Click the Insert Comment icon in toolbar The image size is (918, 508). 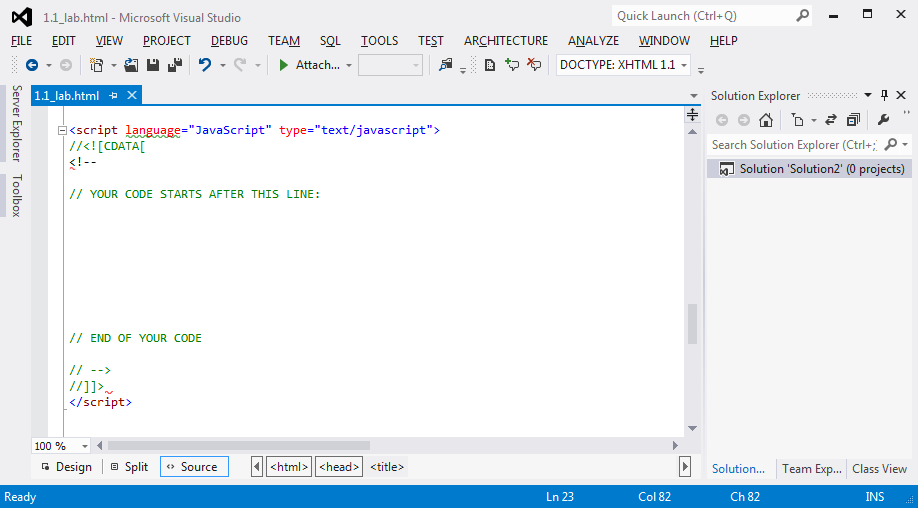(x=512, y=65)
